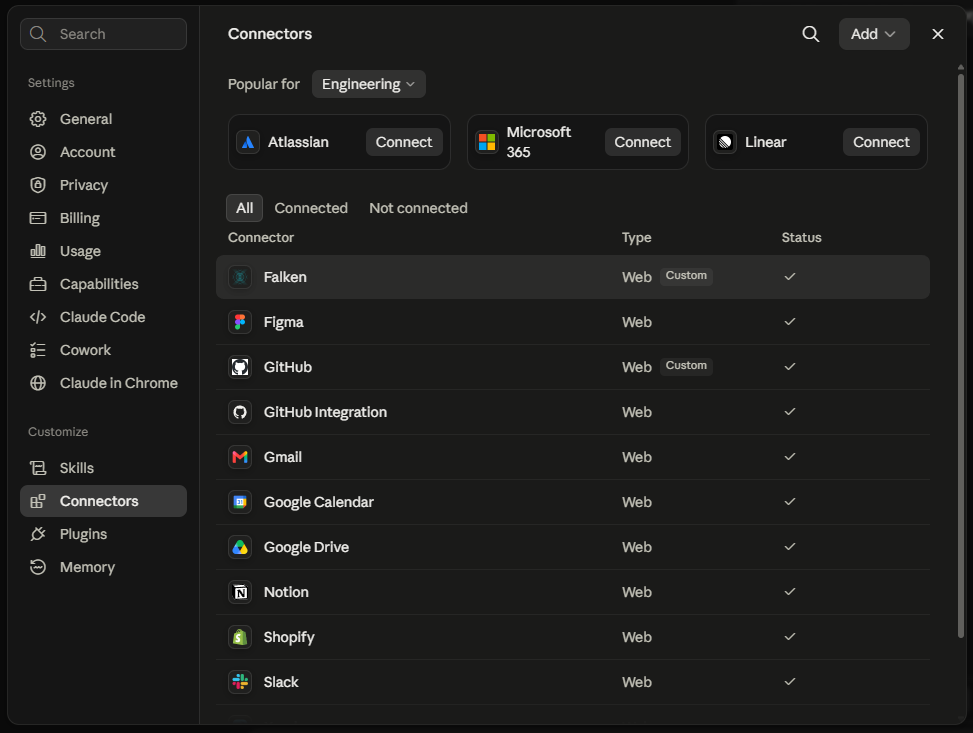Image resolution: width=973 pixels, height=733 pixels.
Task: Close the Connectors settings dialog
Action: pyautogui.click(x=938, y=34)
